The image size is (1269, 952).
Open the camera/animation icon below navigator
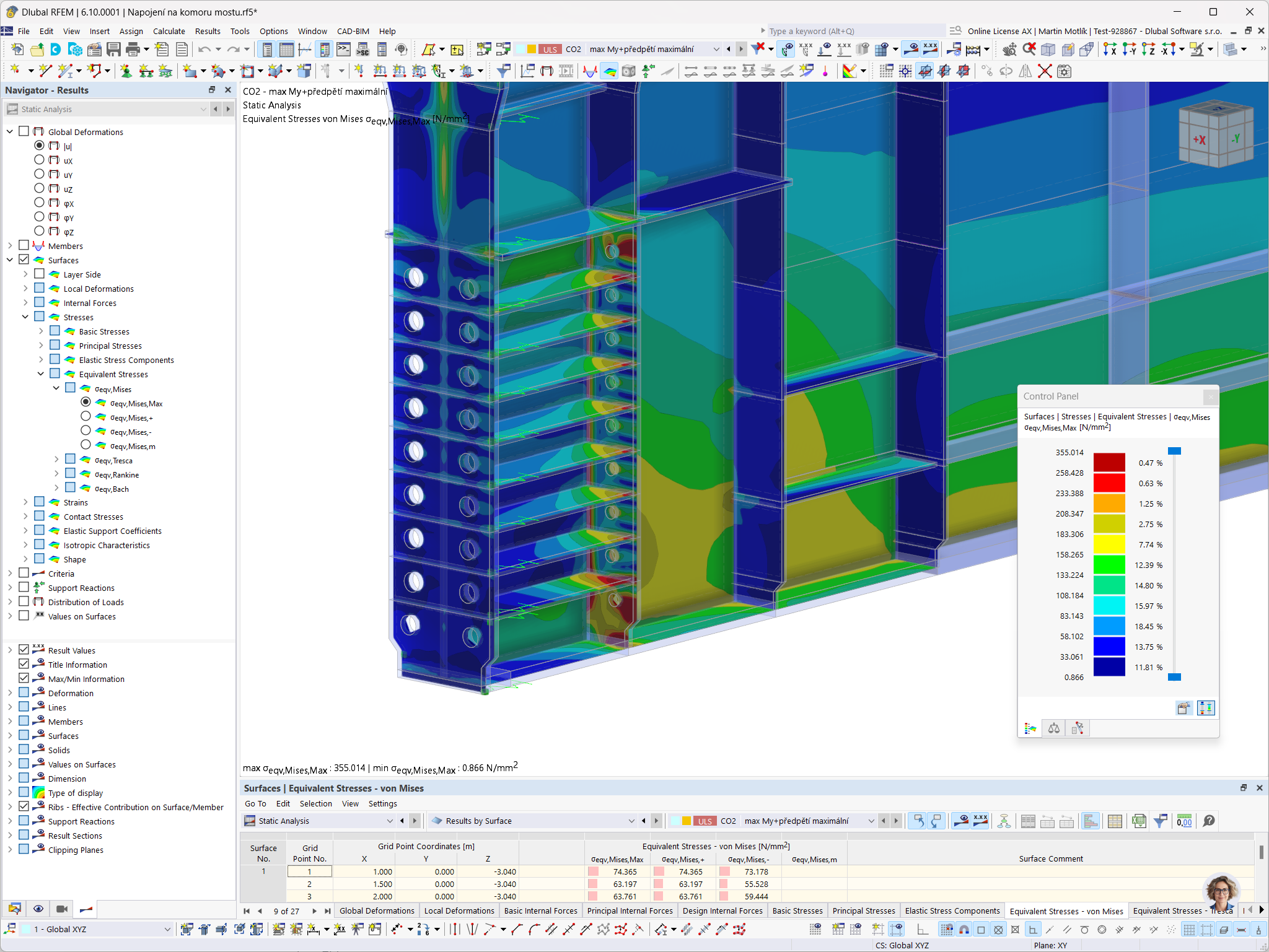tap(61, 909)
